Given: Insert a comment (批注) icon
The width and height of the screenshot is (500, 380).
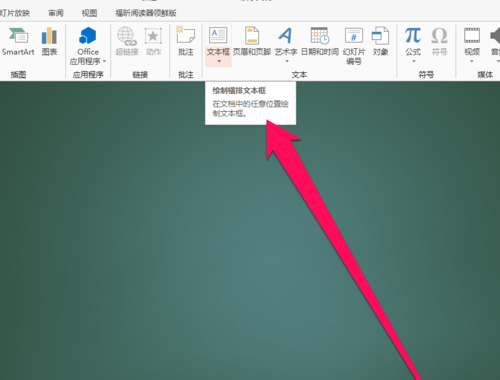Looking at the screenshot, I should (186, 35).
